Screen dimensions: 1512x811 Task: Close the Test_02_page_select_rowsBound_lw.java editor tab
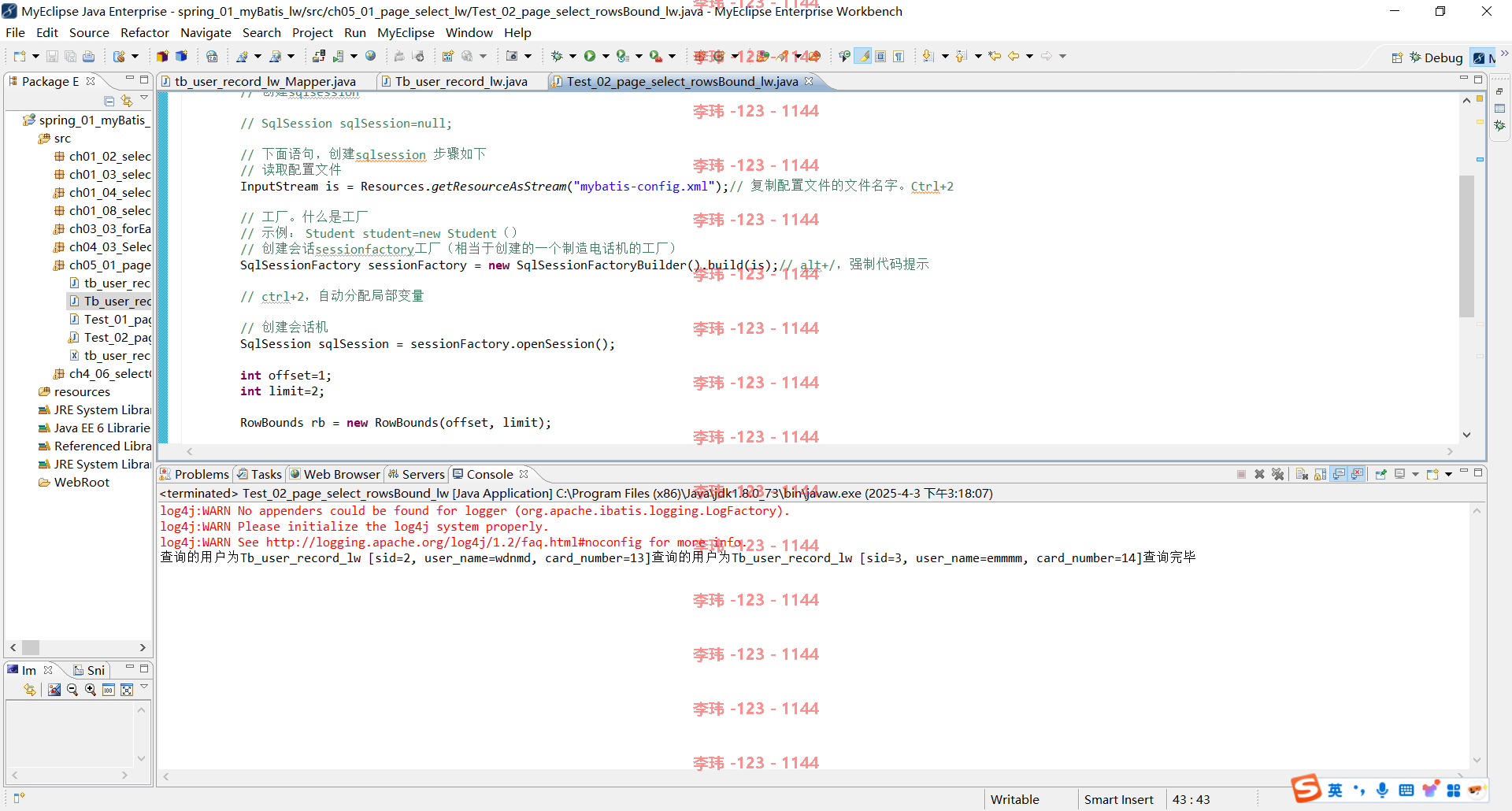809,81
